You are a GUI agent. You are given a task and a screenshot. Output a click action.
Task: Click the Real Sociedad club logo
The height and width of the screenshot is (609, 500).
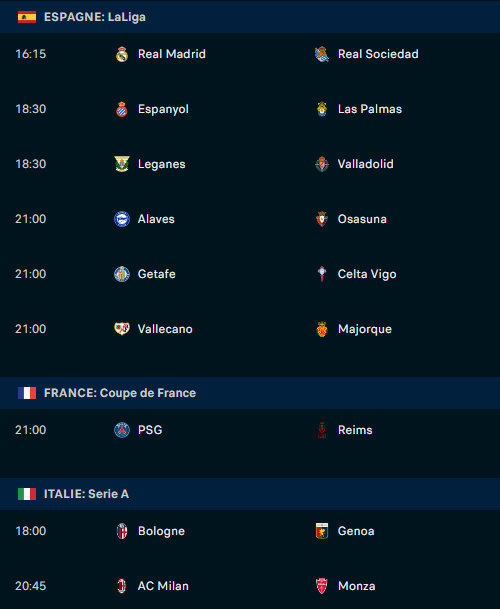pyautogui.click(x=322, y=54)
